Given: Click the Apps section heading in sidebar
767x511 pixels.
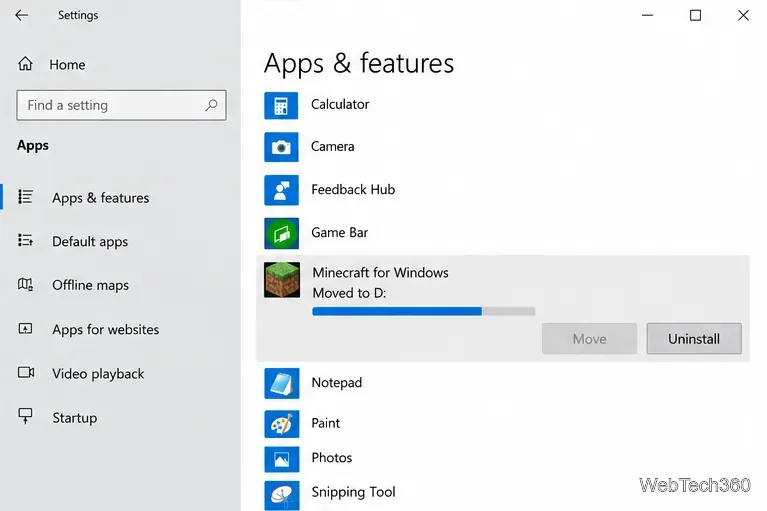Looking at the screenshot, I should coord(33,145).
